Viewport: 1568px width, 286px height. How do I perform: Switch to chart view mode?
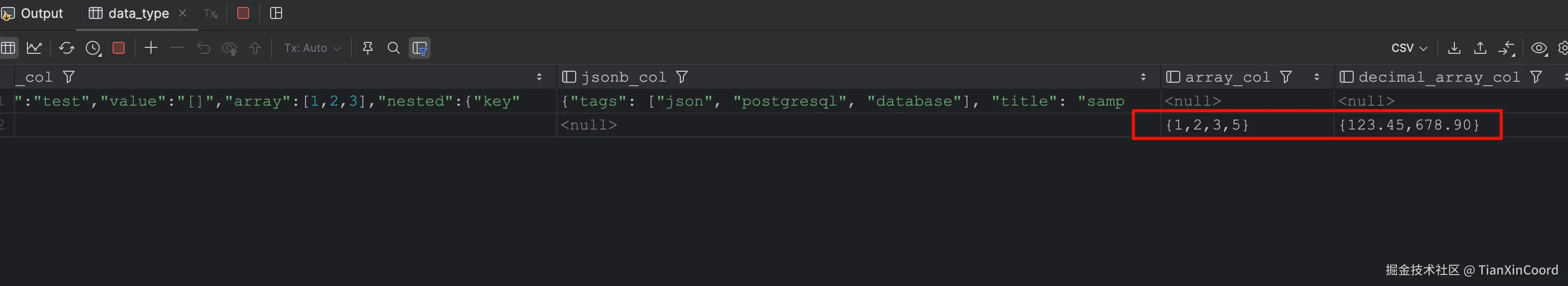34,48
